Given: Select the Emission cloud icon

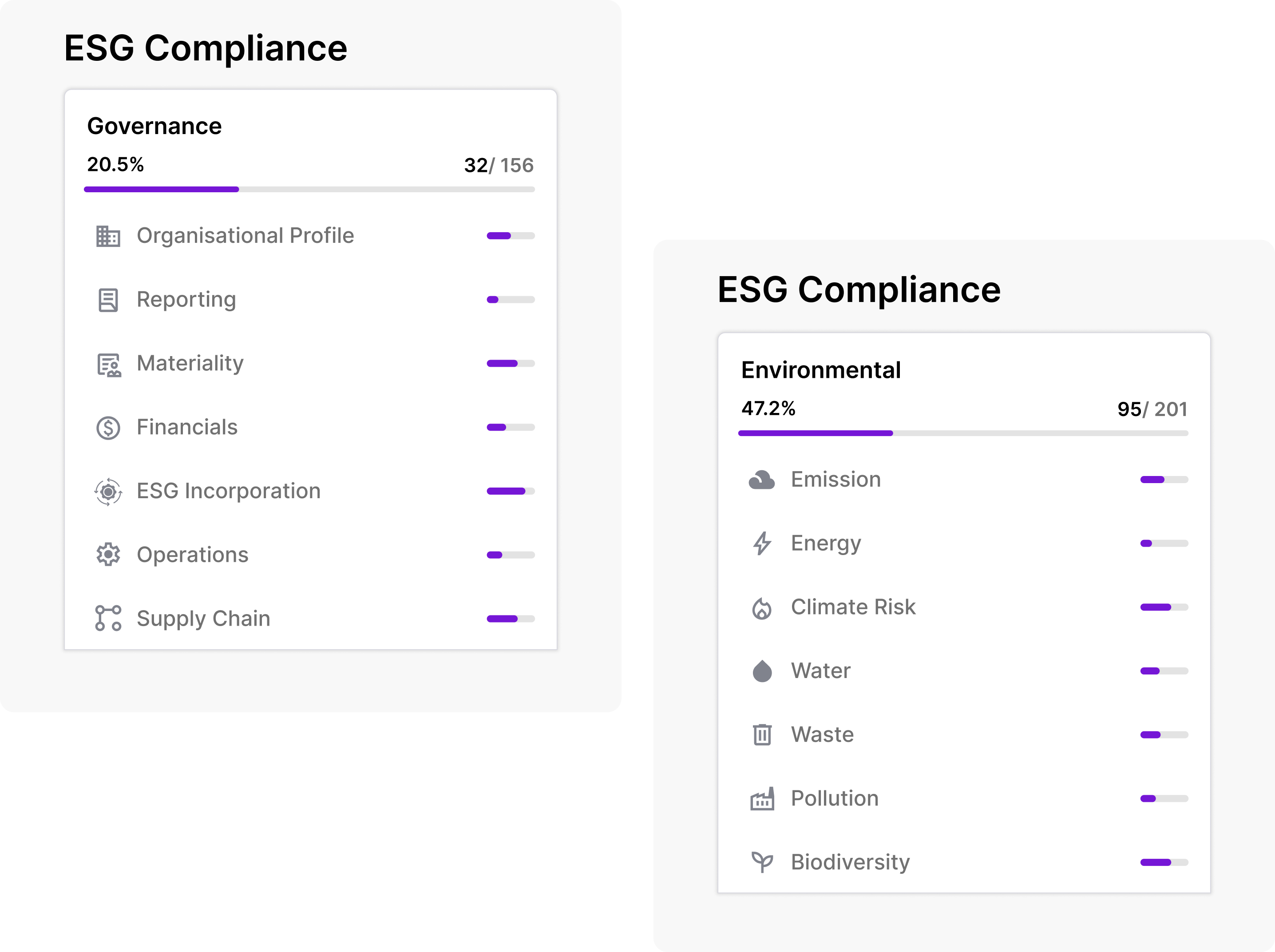Looking at the screenshot, I should 762,480.
